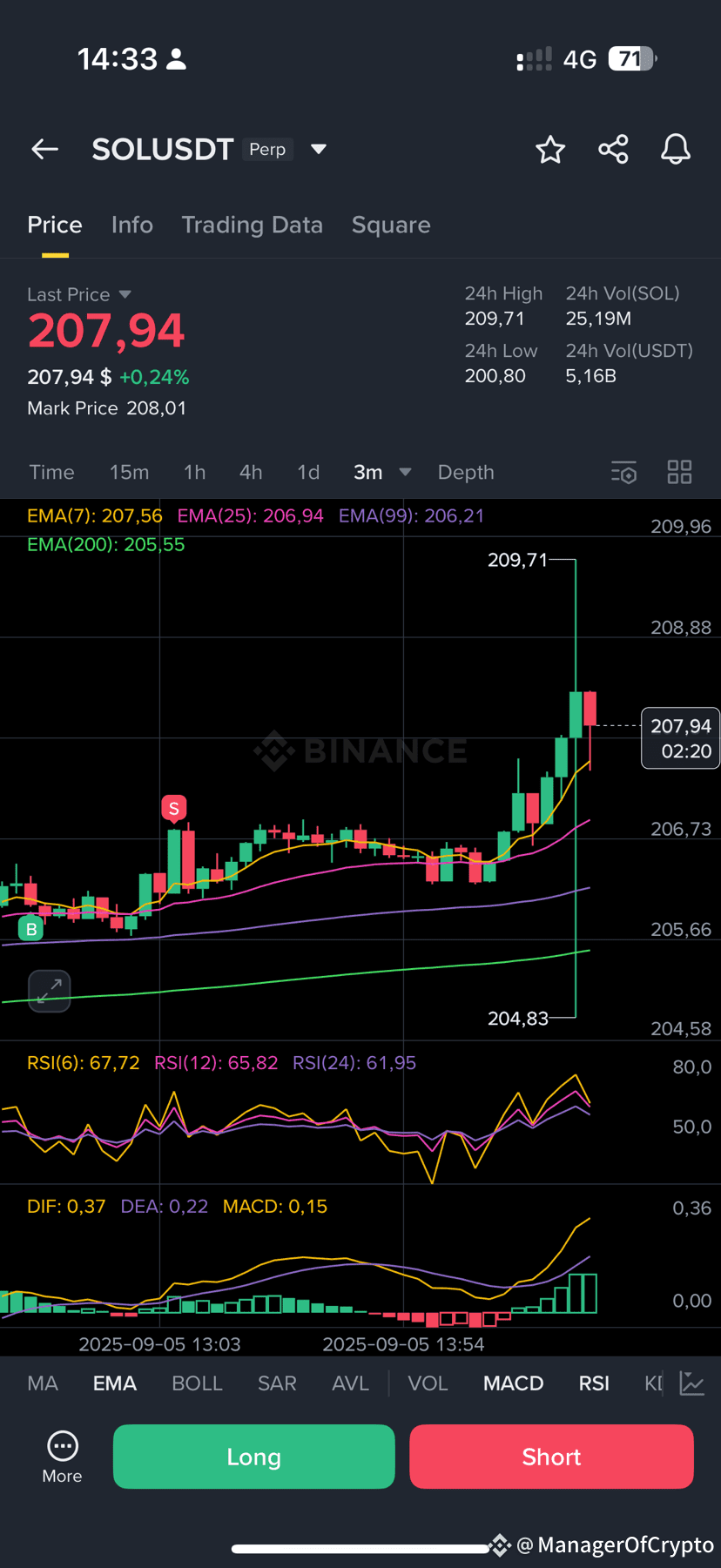Tap the Long button
Image resolution: width=721 pixels, height=1568 pixels.
point(254,1457)
